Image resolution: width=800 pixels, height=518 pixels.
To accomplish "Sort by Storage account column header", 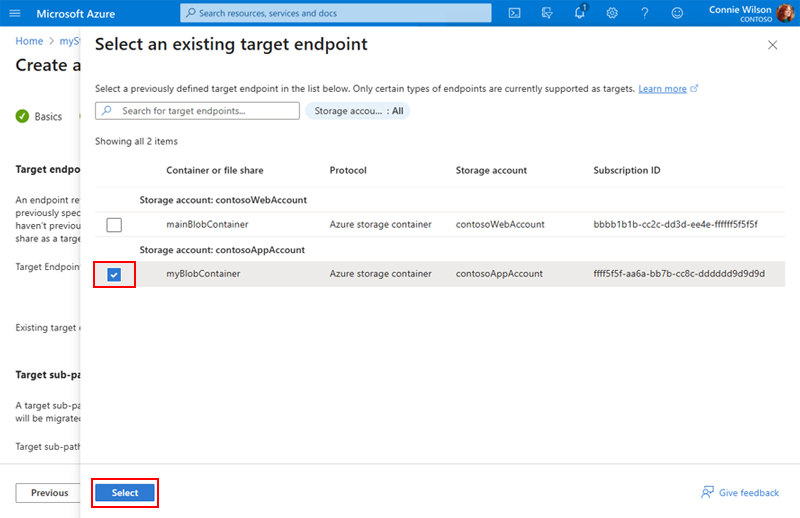I will click(x=491, y=170).
